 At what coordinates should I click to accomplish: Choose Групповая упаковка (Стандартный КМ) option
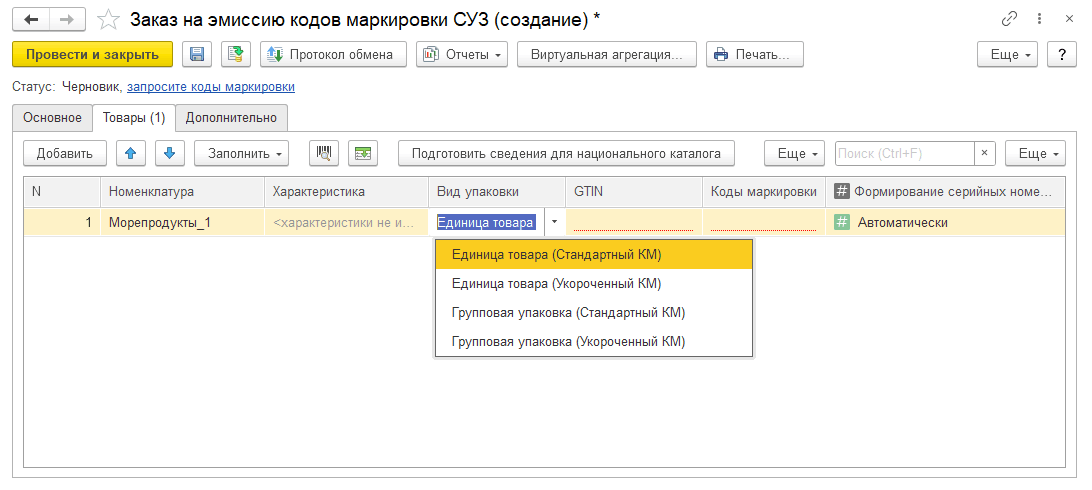[x=568, y=313]
